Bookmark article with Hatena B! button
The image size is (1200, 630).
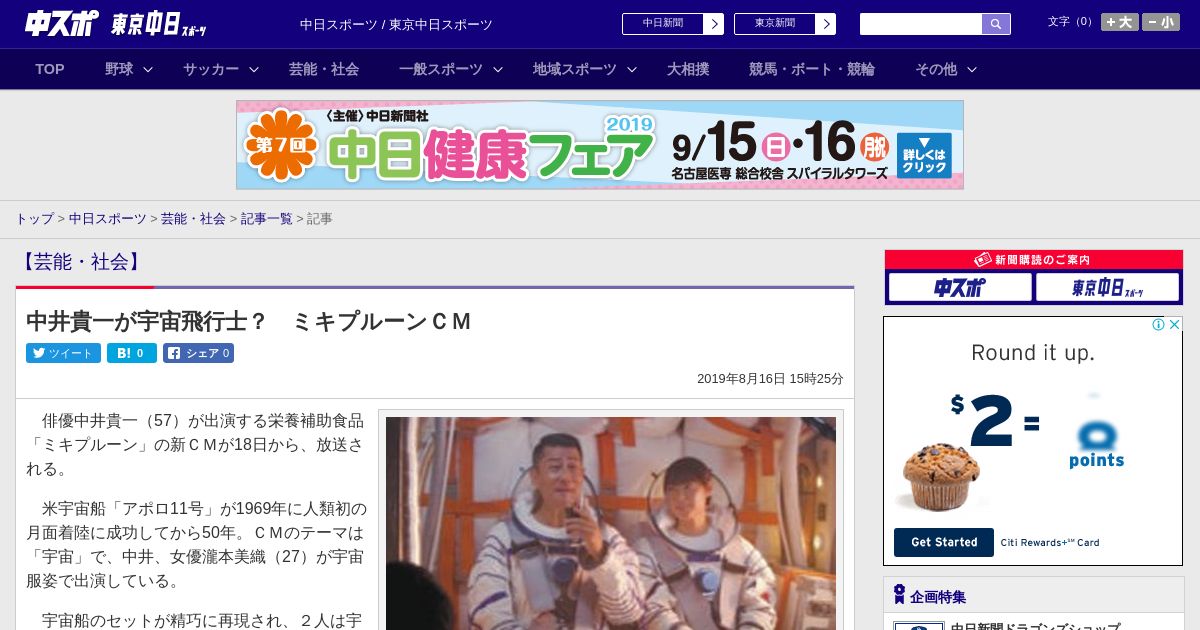132,353
